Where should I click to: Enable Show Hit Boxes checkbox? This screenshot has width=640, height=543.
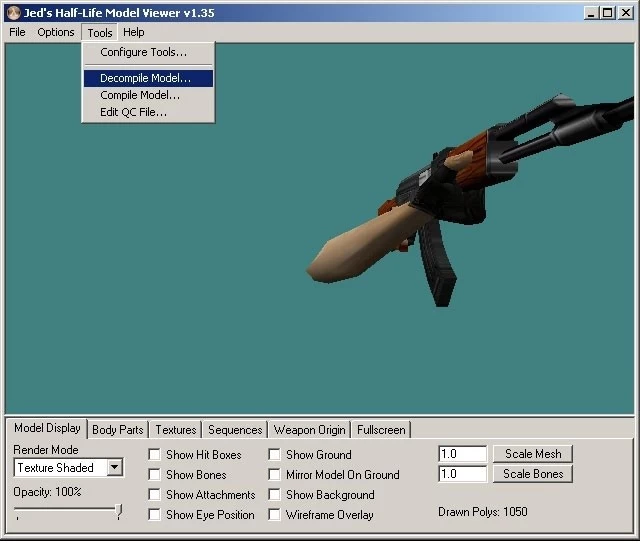point(154,454)
